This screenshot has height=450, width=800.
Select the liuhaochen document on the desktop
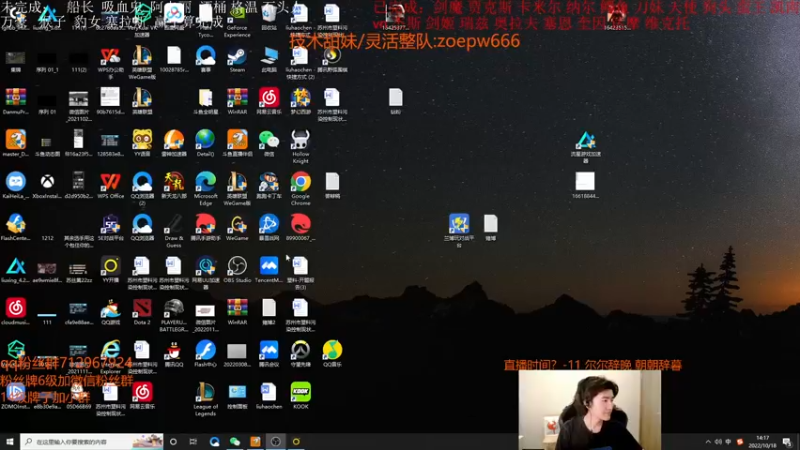[269, 396]
